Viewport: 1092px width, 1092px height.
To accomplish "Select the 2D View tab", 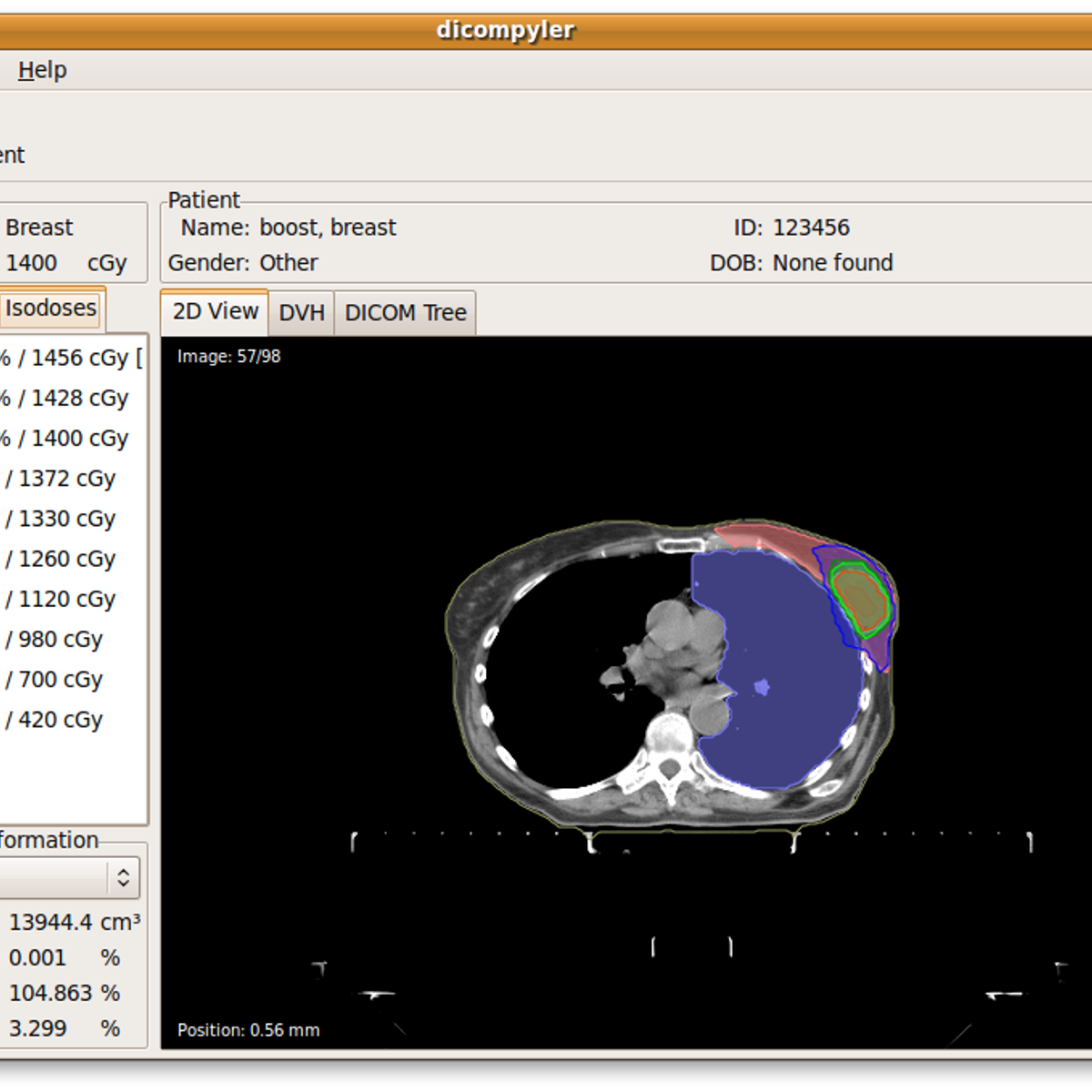I will (x=213, y=312).
